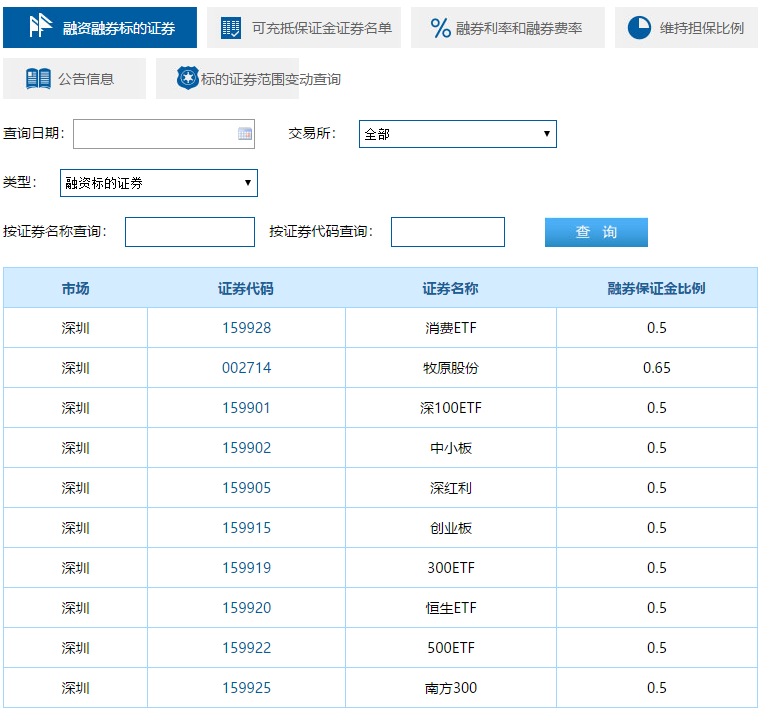Image resolution: width=760 pixels, height=711 pixels.
Task: Click 深圳 market cell in 159928 row
Action: click(76, 328)
